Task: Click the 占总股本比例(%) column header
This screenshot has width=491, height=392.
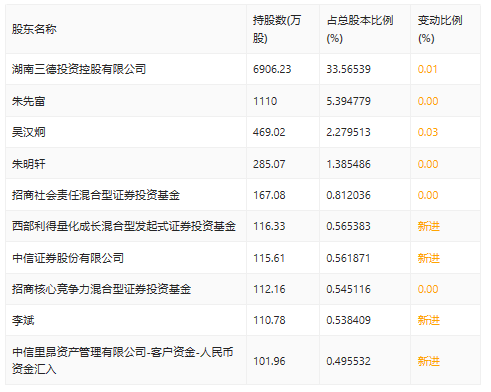Action: pos(360,29)
